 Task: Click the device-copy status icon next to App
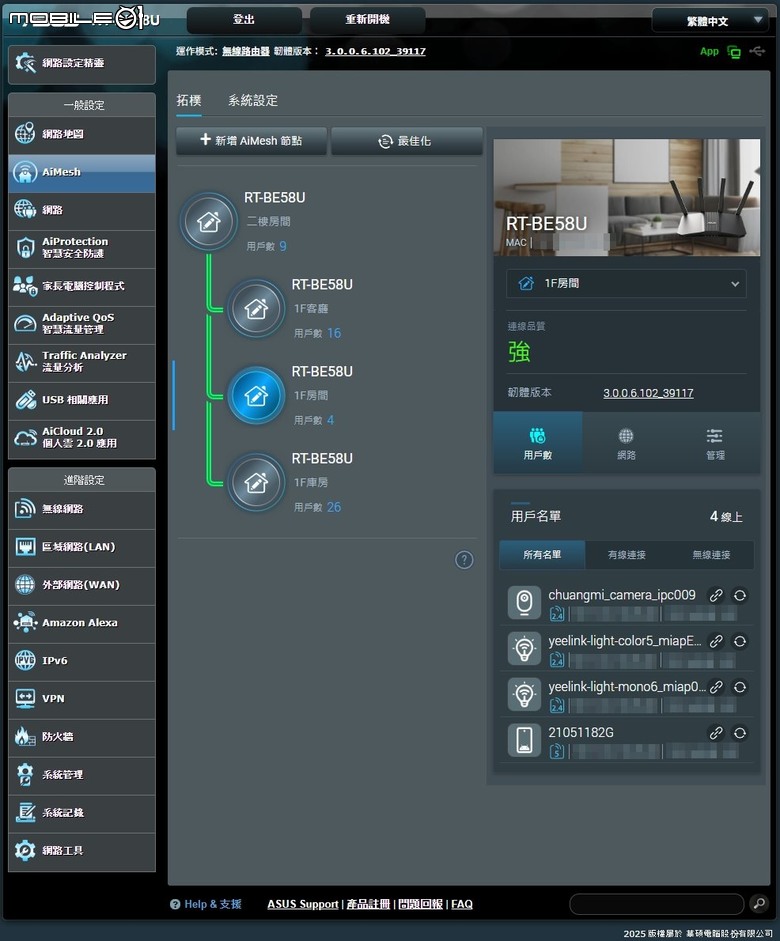734,52
